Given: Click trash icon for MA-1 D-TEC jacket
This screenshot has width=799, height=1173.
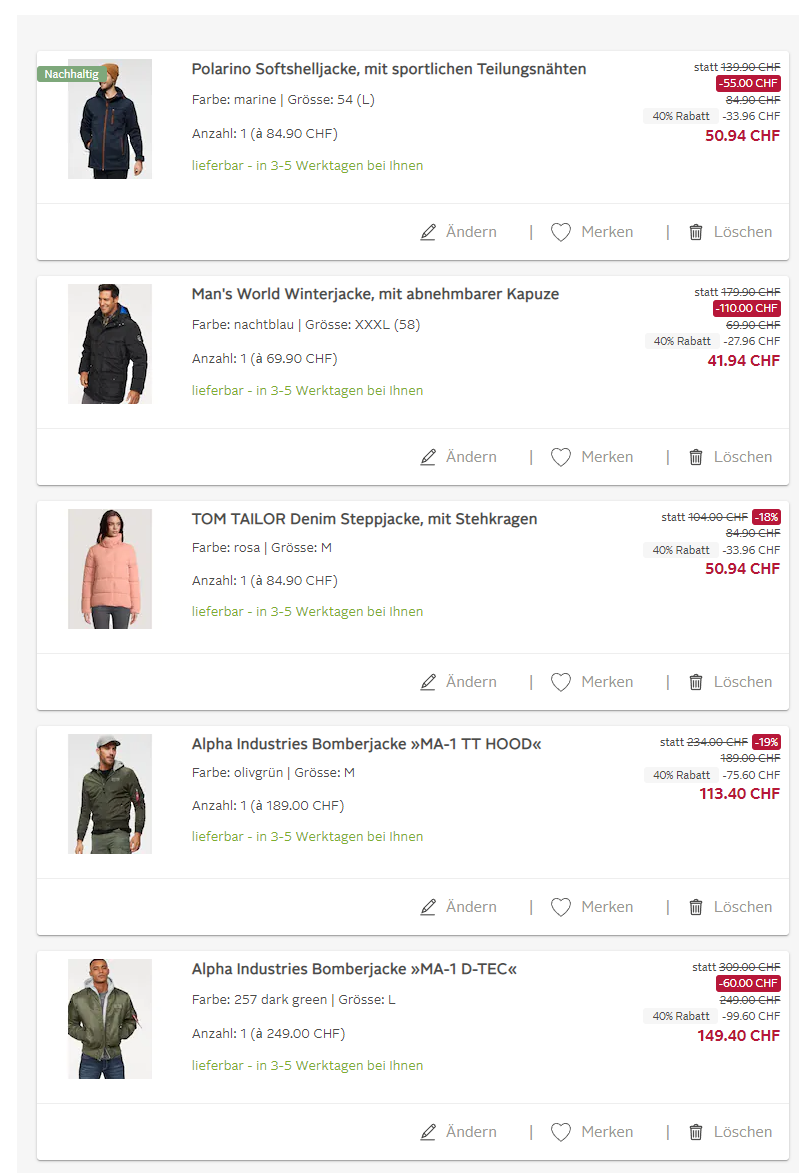Looking at the screenshot, I should pos(696,1132).
